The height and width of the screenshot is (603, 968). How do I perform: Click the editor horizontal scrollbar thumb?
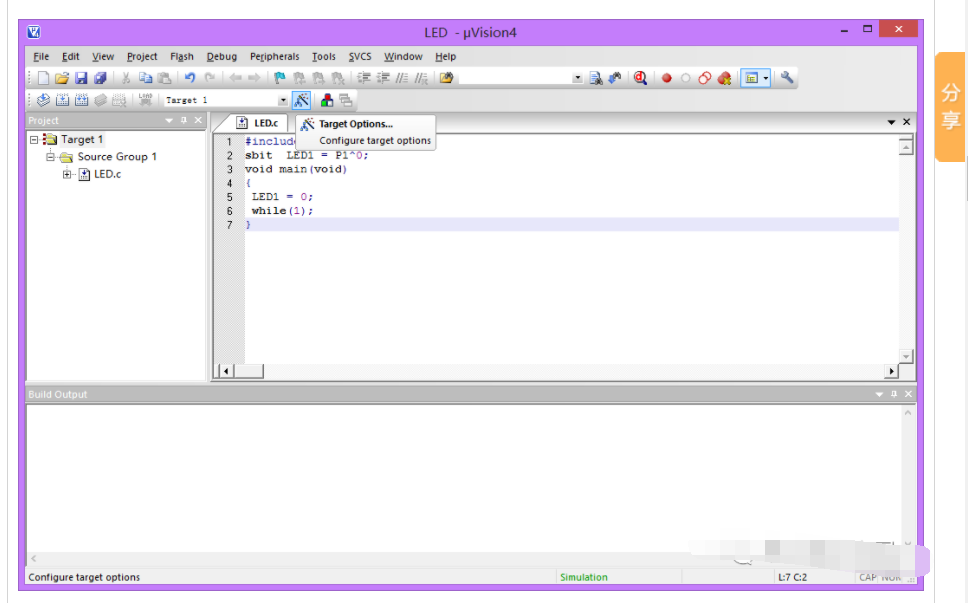pyautogui.click(x=248, y=371)
